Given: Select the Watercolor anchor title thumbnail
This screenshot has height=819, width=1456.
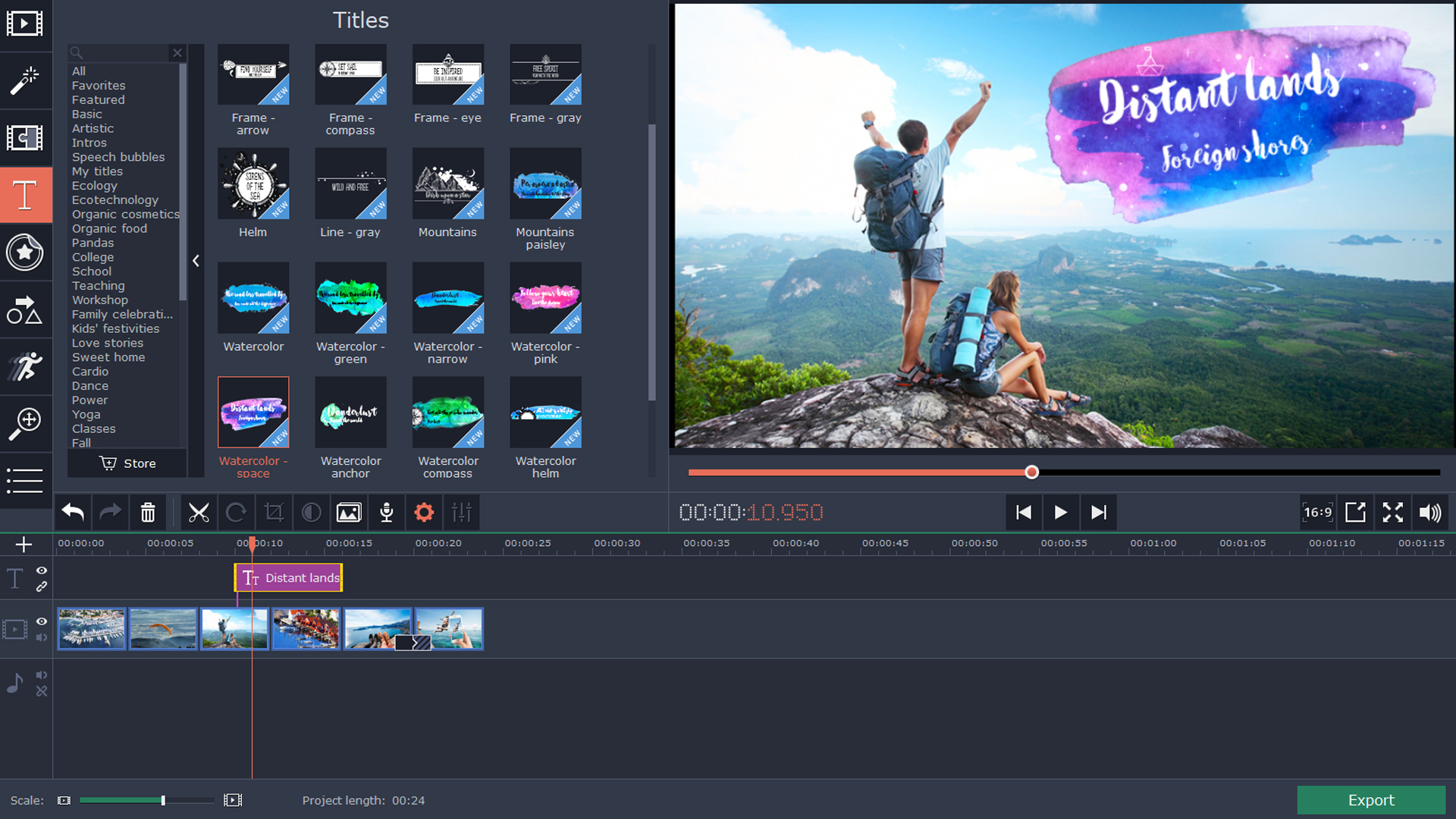Looking at the screenshot, I should coord(350,412).
